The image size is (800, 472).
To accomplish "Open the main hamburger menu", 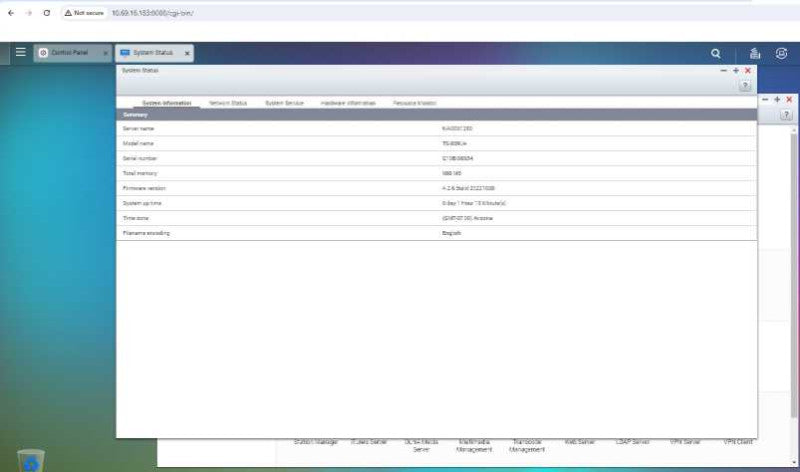I will point(20,52).
